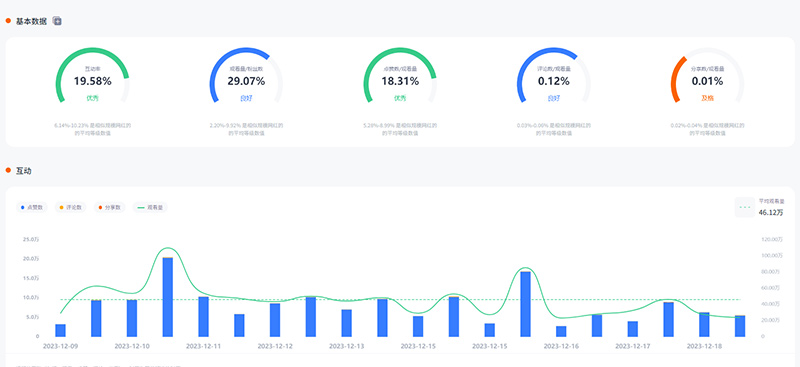Click the 10.0万 left axis label
This screenshot has height=367, width=800.
[x=31, y=297]
